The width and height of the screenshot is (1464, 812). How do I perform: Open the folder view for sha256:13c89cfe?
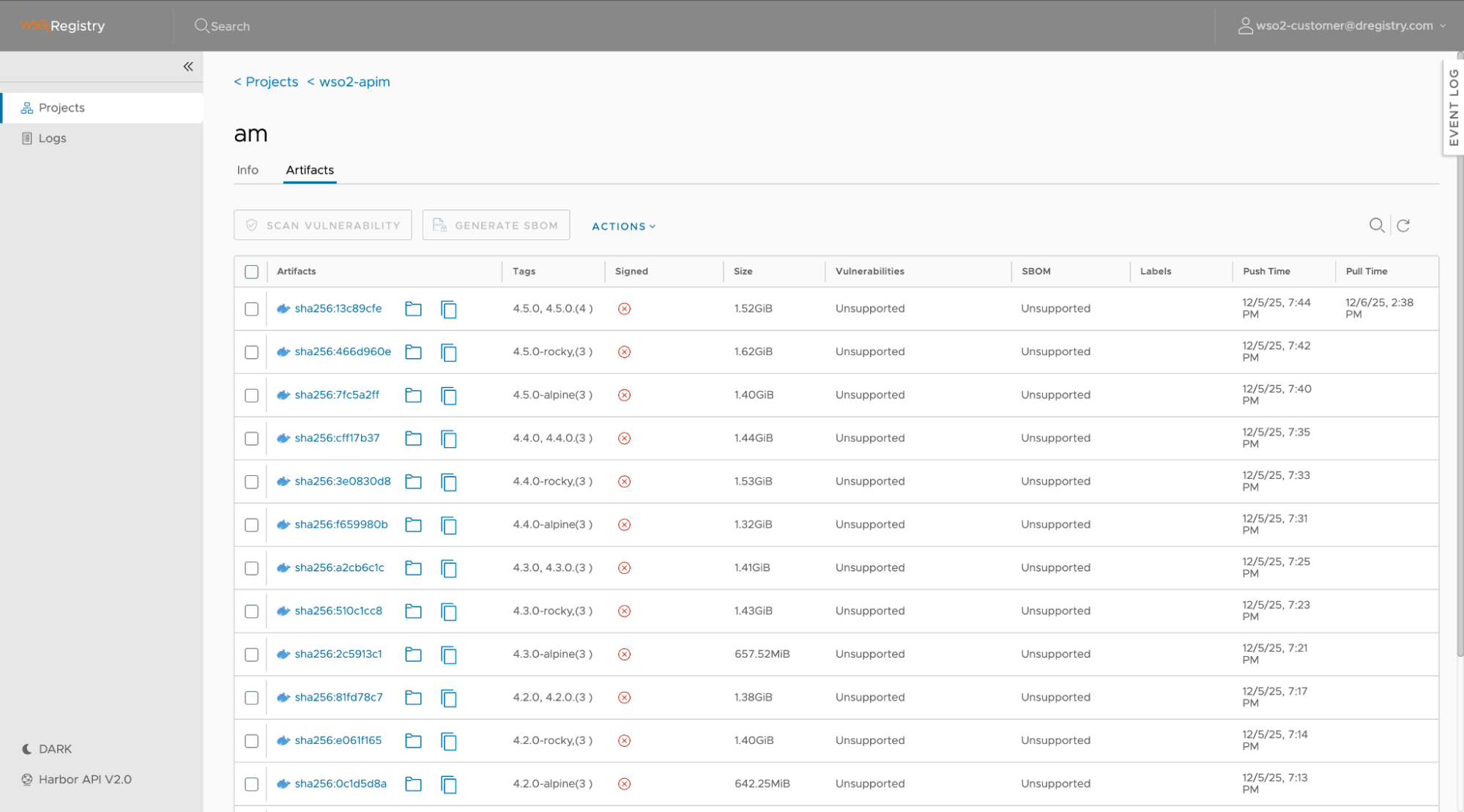point(413,308)
